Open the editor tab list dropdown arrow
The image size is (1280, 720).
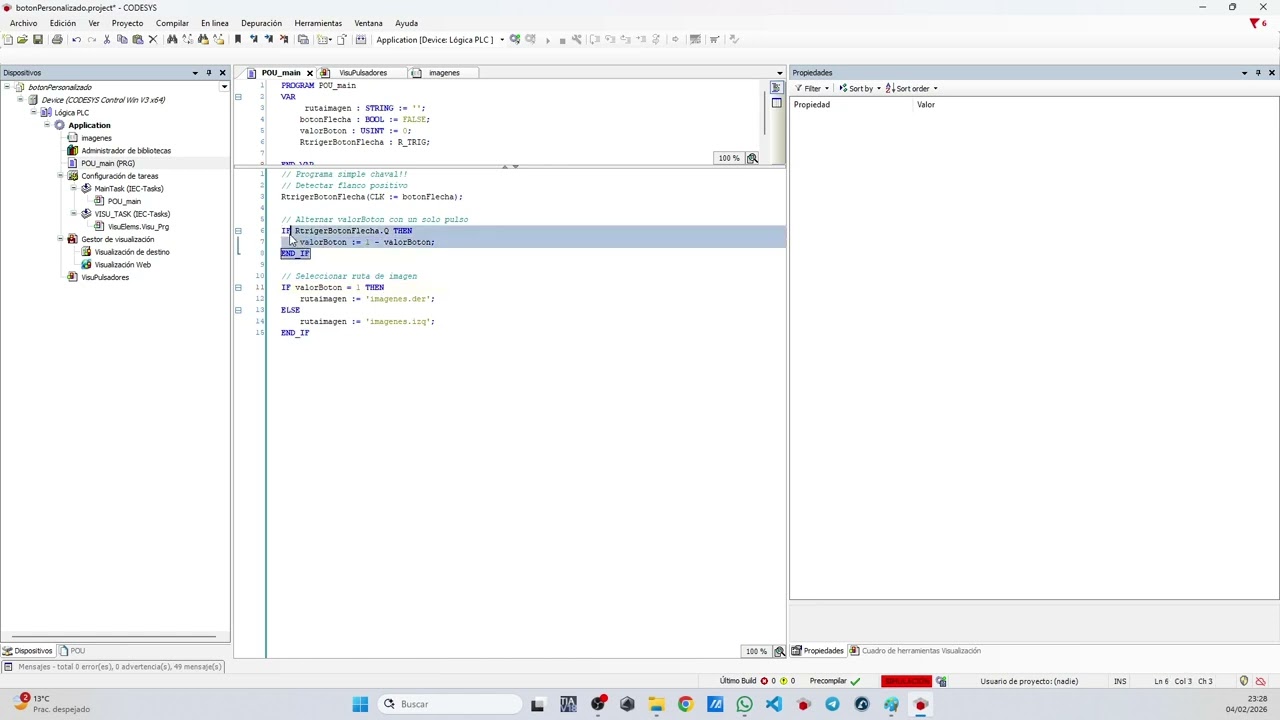click(780, 72)
